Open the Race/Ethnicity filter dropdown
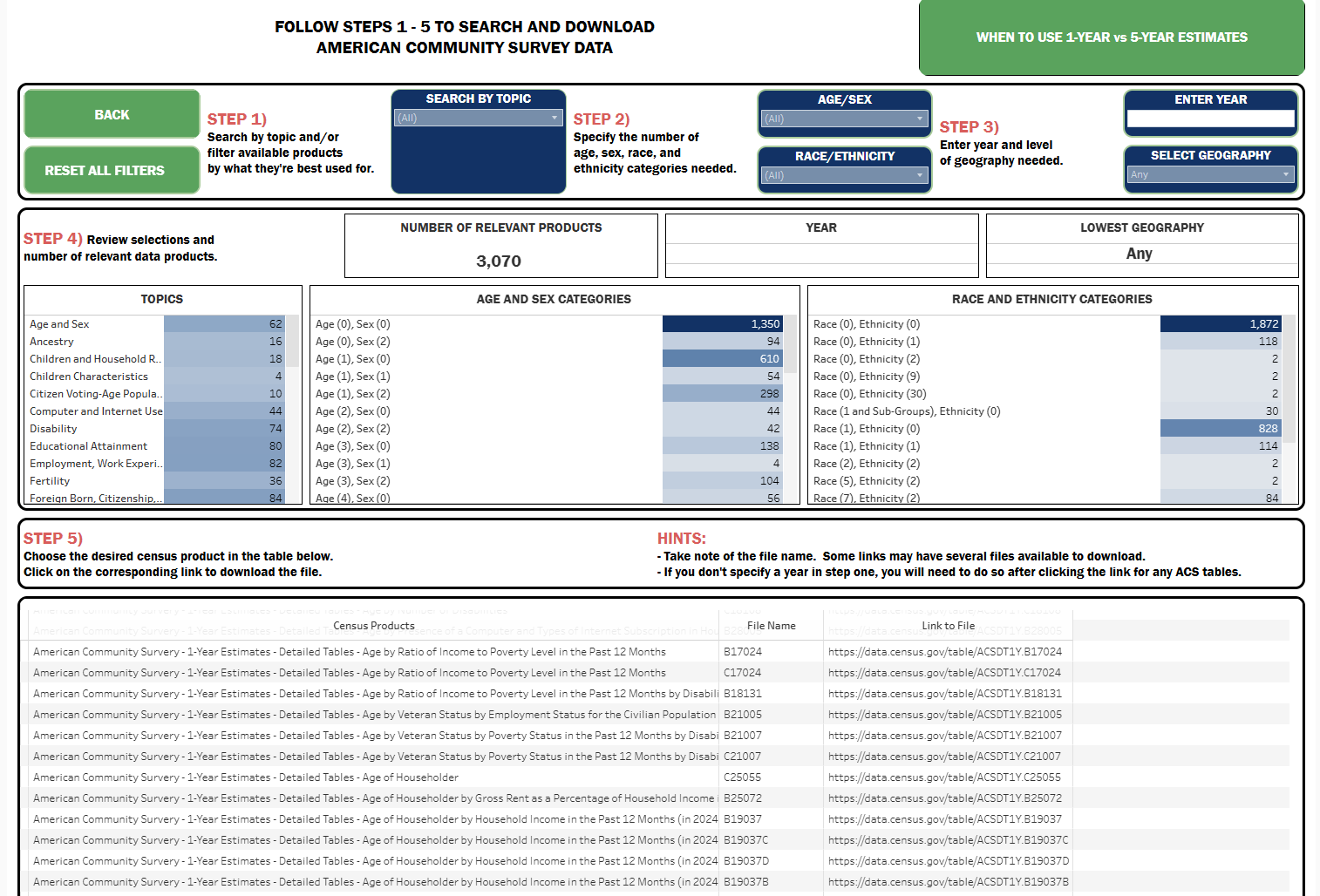Viewport: 1320px width, 896px height. 845,175
